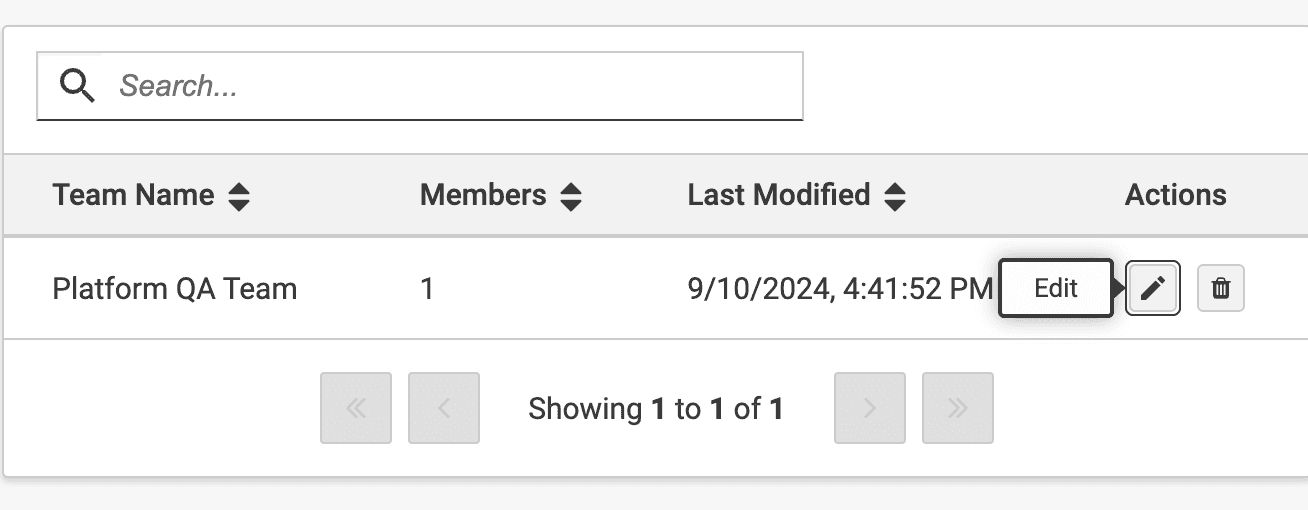The image size is (1308, 510).
Task: Click the magnifying glass search icon
Action: click(x=77, y=86)
